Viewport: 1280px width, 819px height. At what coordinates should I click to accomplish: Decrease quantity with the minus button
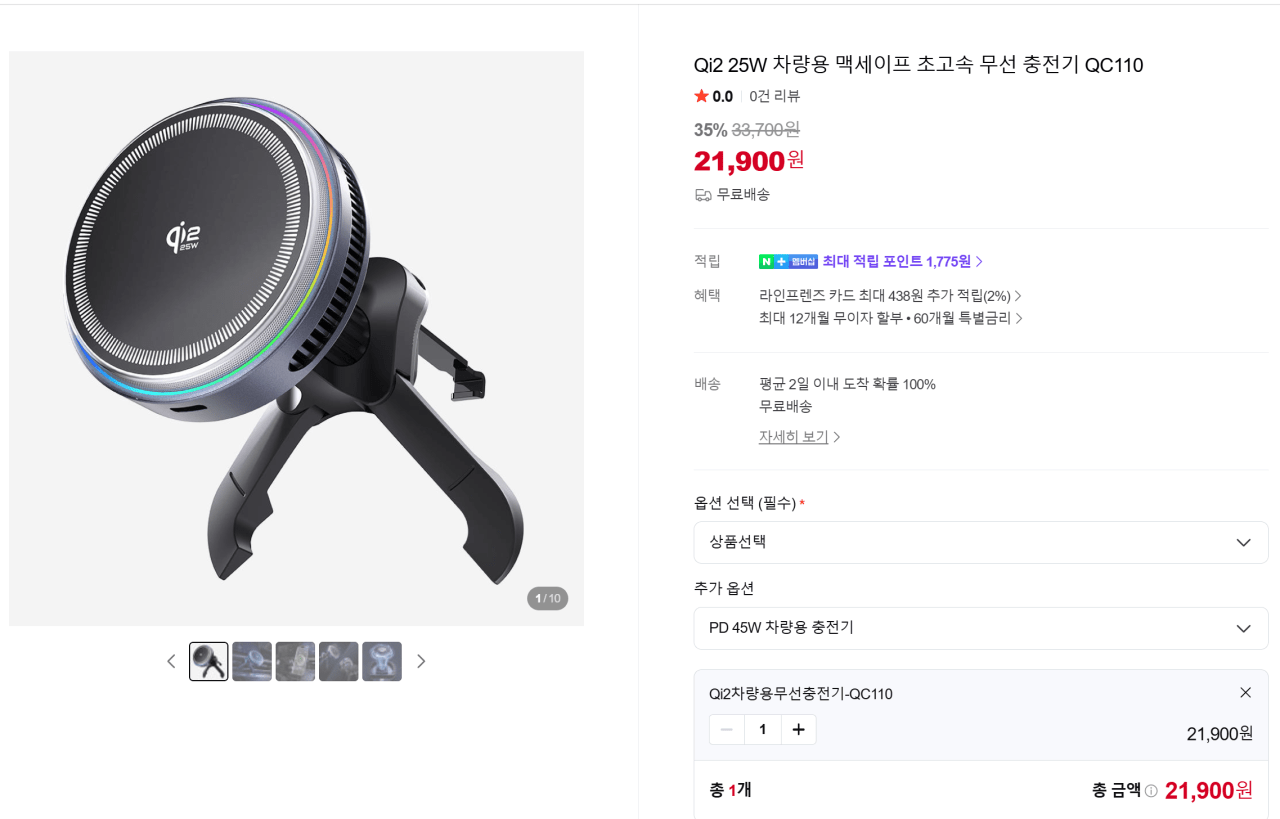(x=726, y=729)
